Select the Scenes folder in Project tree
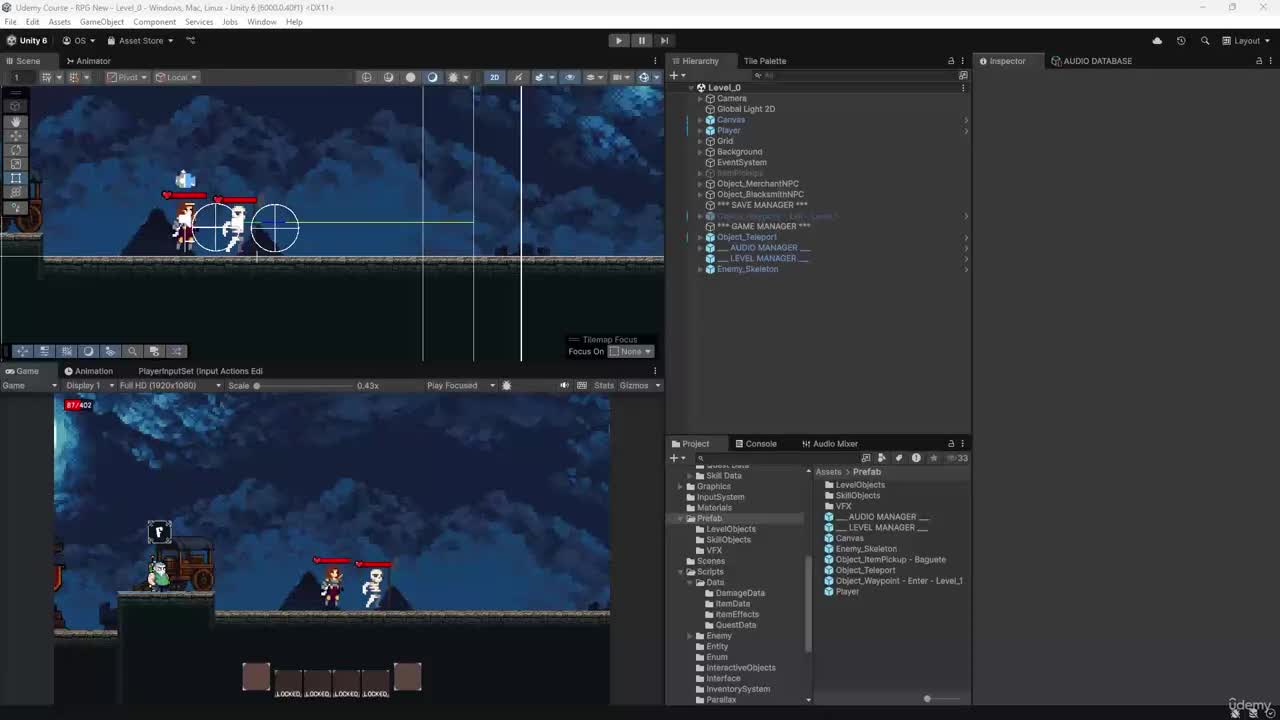Viewport: 1280px width, 720px height. tap(711, 561)
